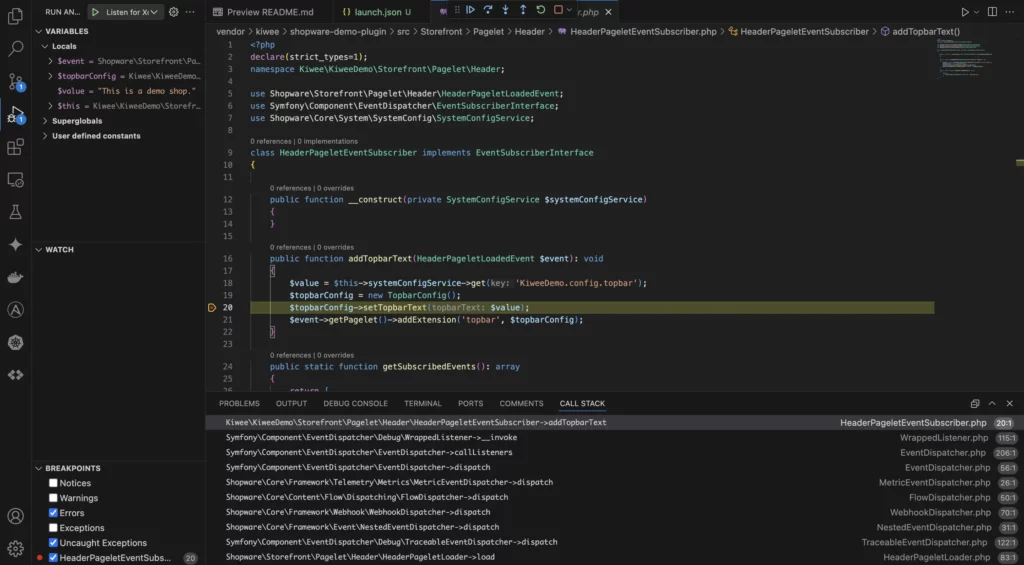Enable the Exceptions breakpoint checkbox
The image size is (1024, 565).
(x=54, y=528)
